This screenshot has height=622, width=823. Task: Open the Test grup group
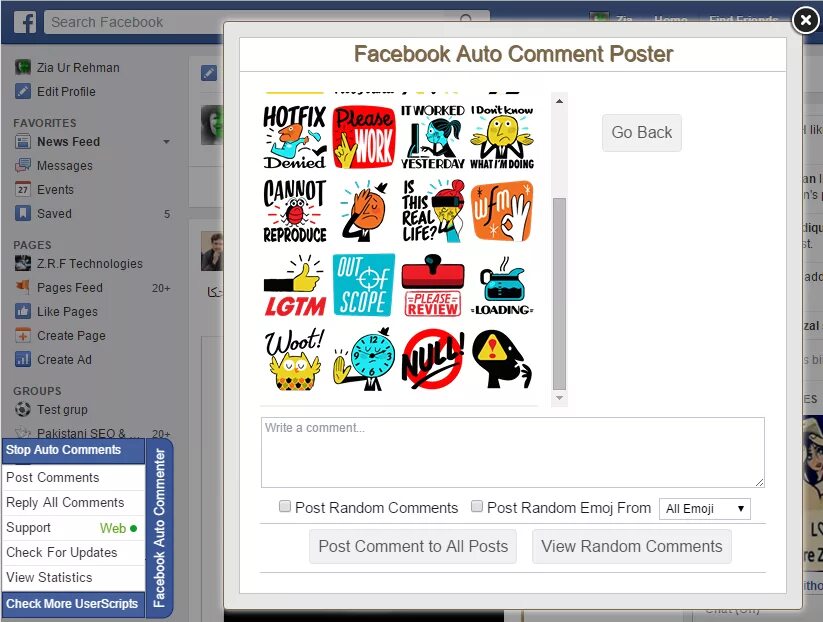point(62,409)
